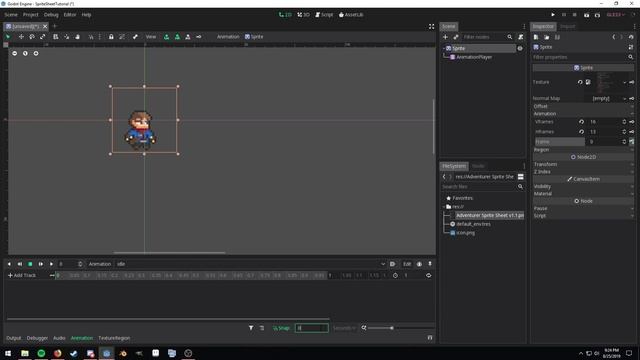Click the viewport horizontal scrollbar
Image resolution: width=640 pixels, height=360 pixels.
pos(169,253)
